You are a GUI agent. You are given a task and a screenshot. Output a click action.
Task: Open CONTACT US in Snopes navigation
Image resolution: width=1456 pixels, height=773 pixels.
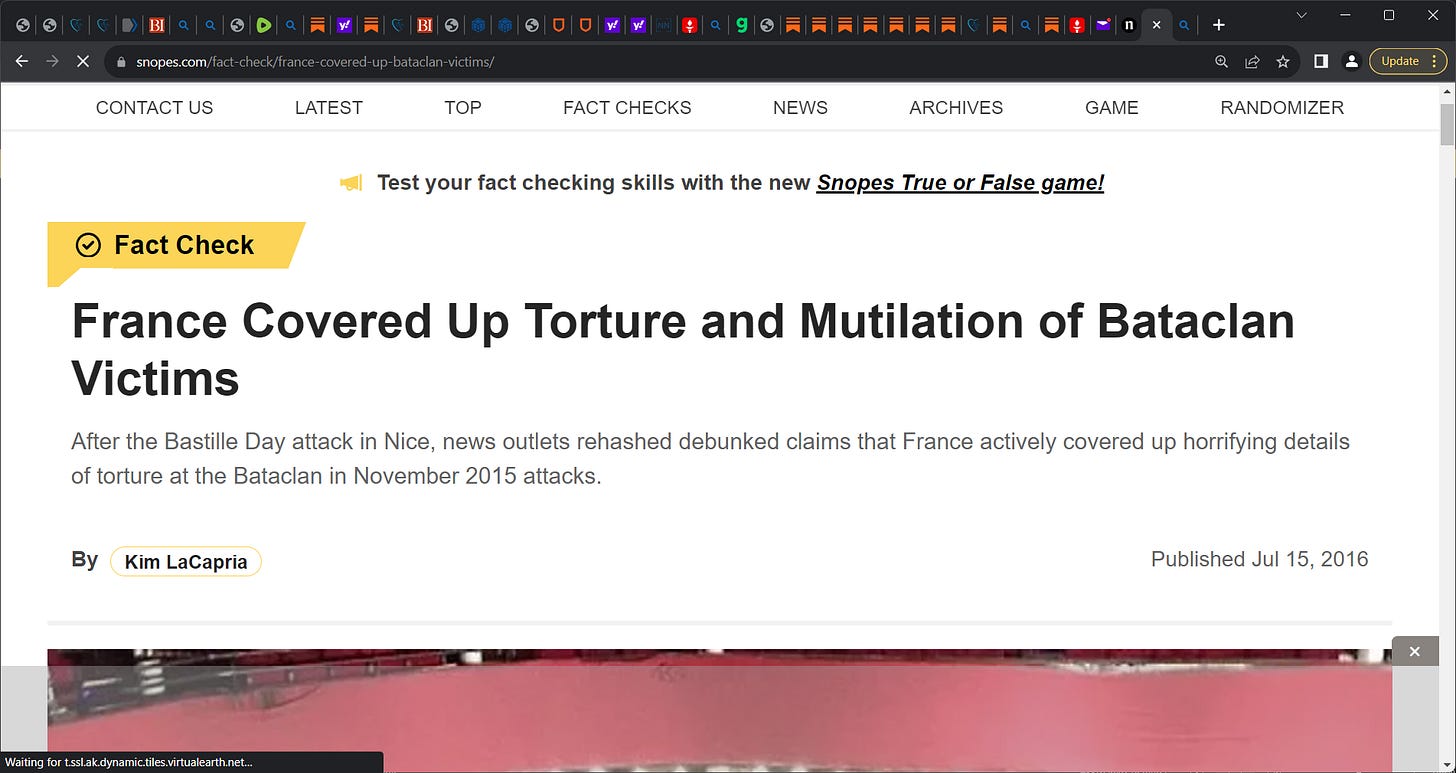[154, 107]
